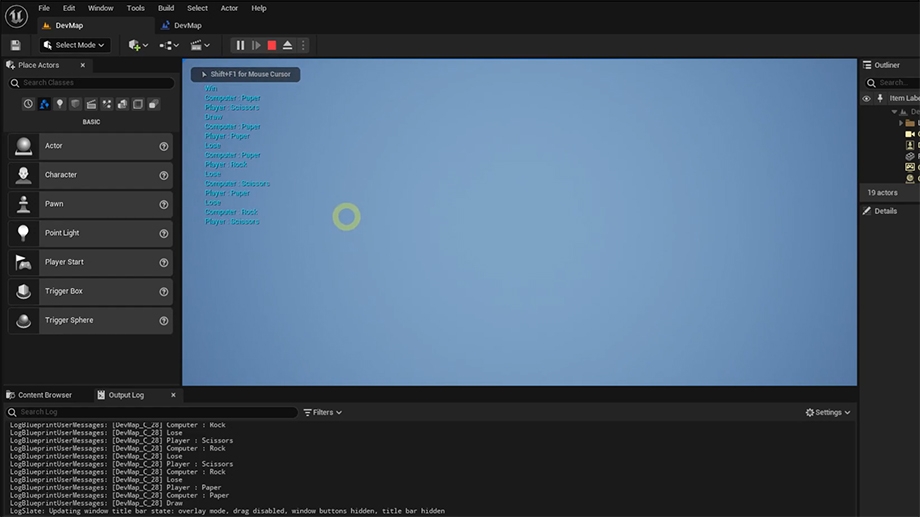Select the Geometry category icon

click(122, 104)
